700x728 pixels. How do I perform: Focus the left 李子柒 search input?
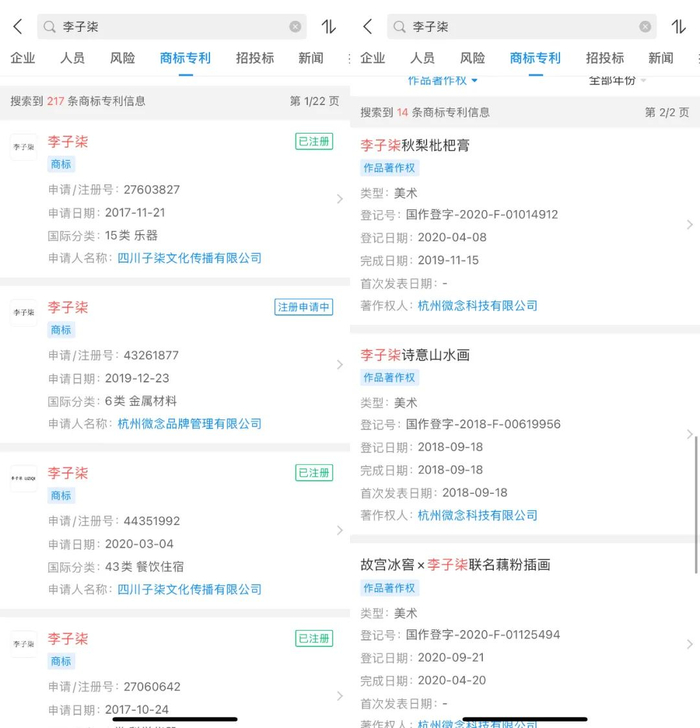click(172, 26)
